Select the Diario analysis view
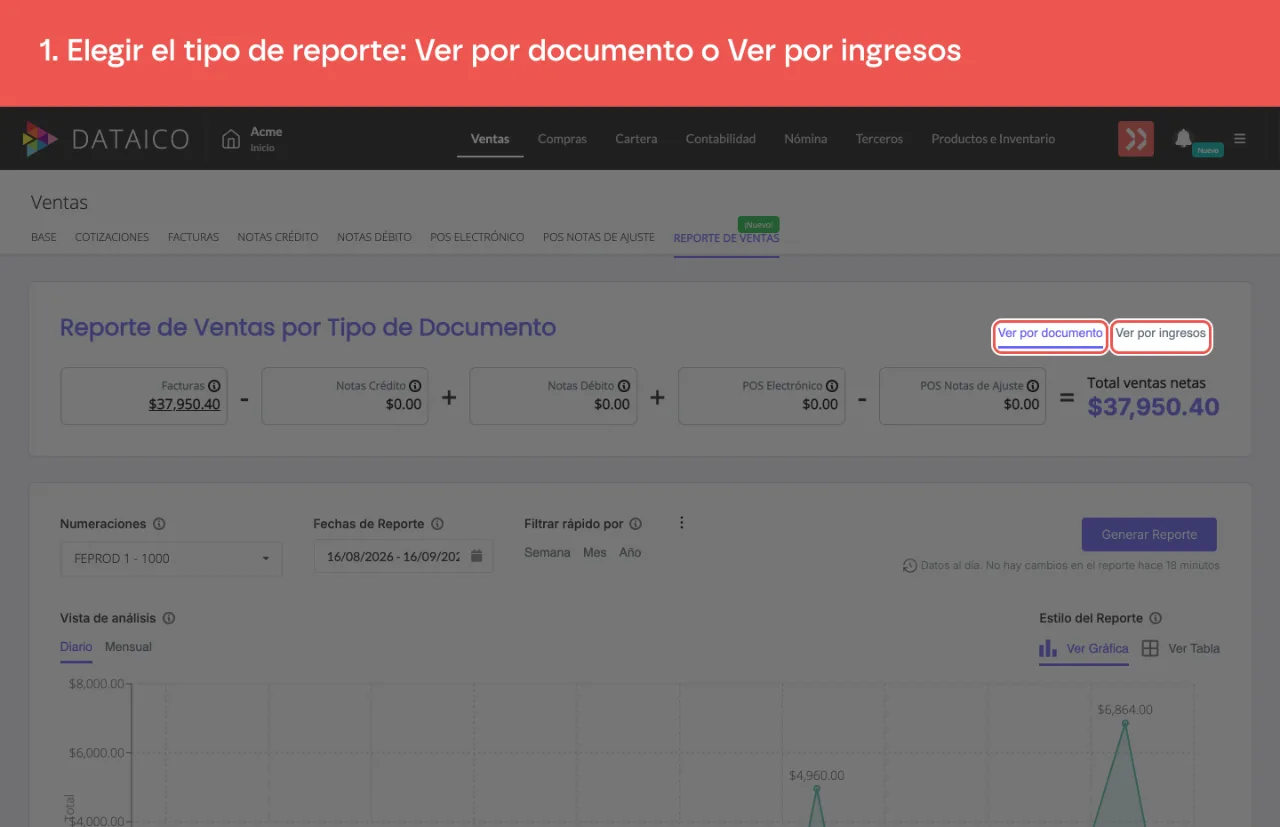Image resolution: width=1280 pixels, height=827 pixels. pos(76,647)
